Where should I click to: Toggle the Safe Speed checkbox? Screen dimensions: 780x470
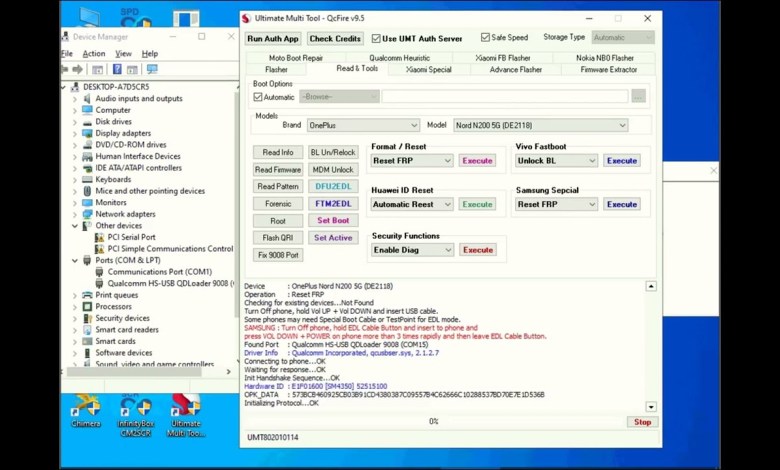pyautogui.click(x=485, y=37)
